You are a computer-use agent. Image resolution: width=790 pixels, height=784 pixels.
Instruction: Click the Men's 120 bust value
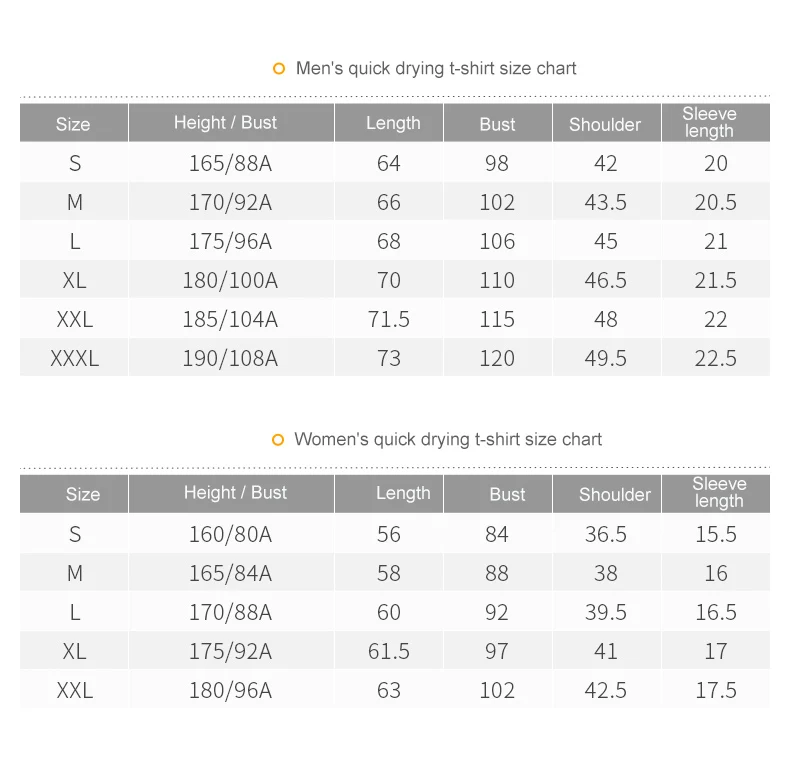pyautogui.click(x=497, y=358)
